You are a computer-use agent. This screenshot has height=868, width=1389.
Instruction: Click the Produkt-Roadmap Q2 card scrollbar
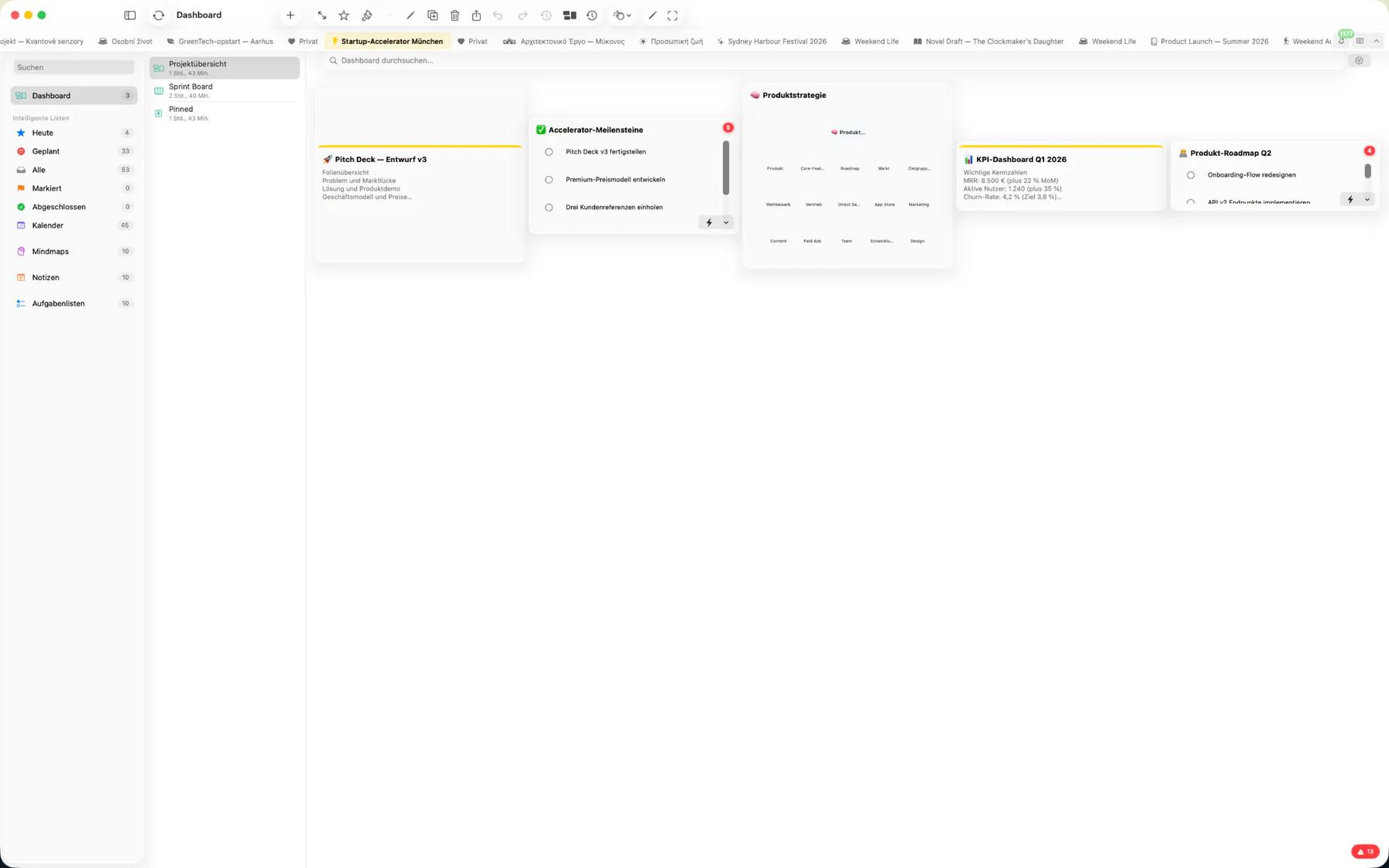1367,171
